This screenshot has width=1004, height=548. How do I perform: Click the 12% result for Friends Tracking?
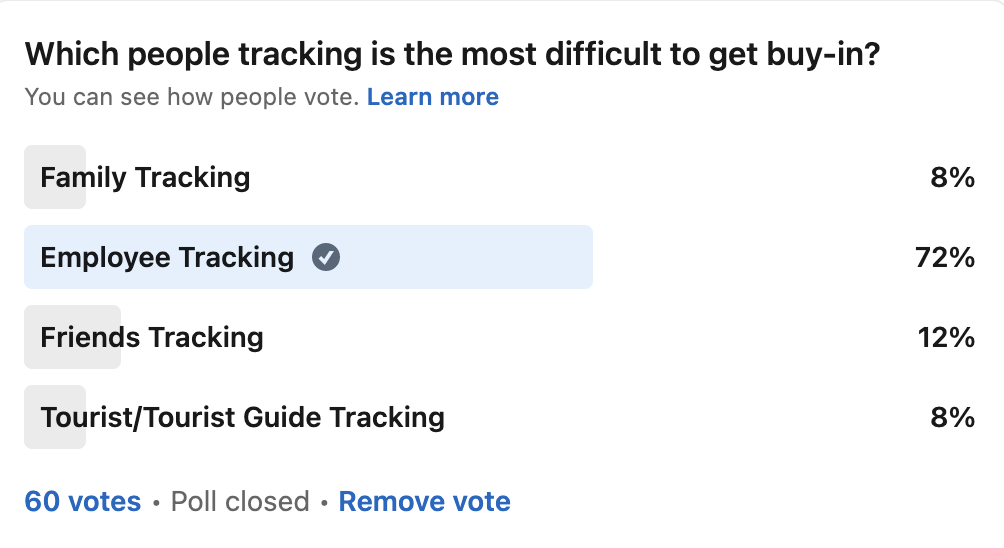946,338
